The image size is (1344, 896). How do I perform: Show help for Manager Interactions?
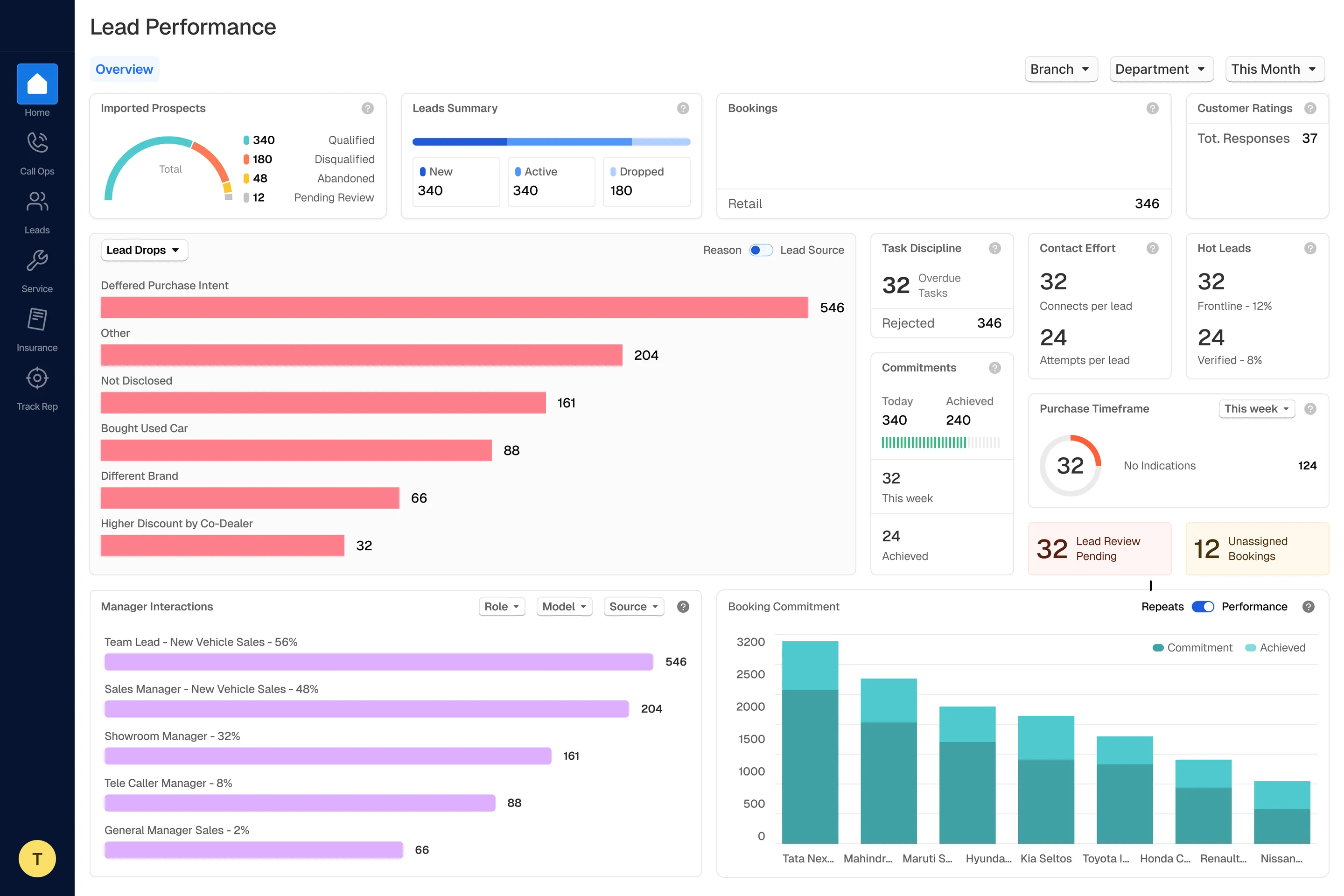683,606
